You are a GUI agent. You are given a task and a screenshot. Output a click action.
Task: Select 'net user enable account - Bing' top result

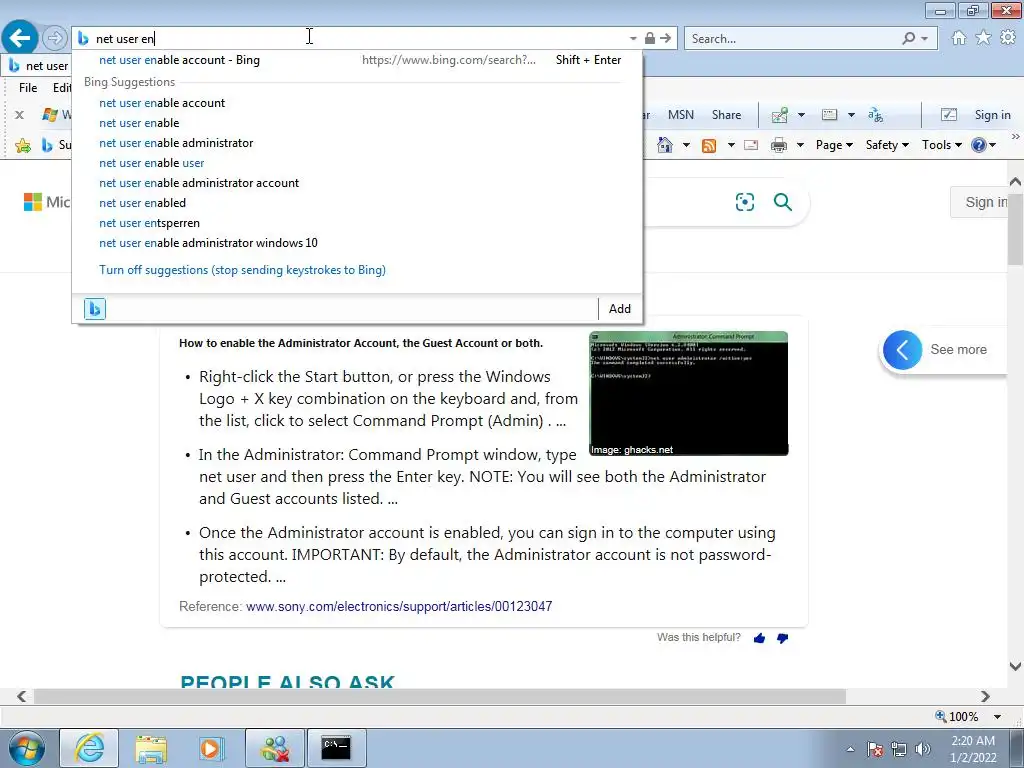tap(357, 60)
